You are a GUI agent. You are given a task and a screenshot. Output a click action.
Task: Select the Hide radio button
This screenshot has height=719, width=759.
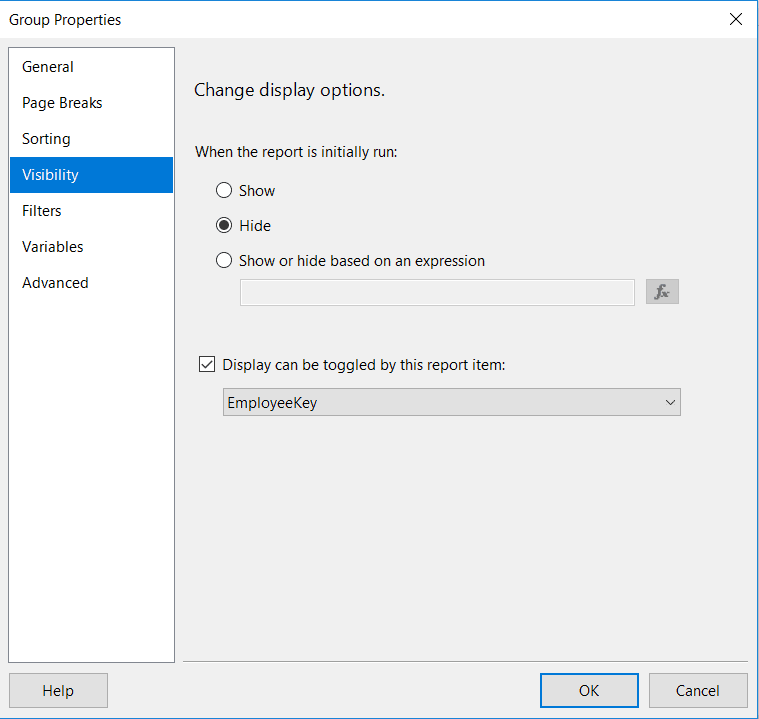[224, 226]
